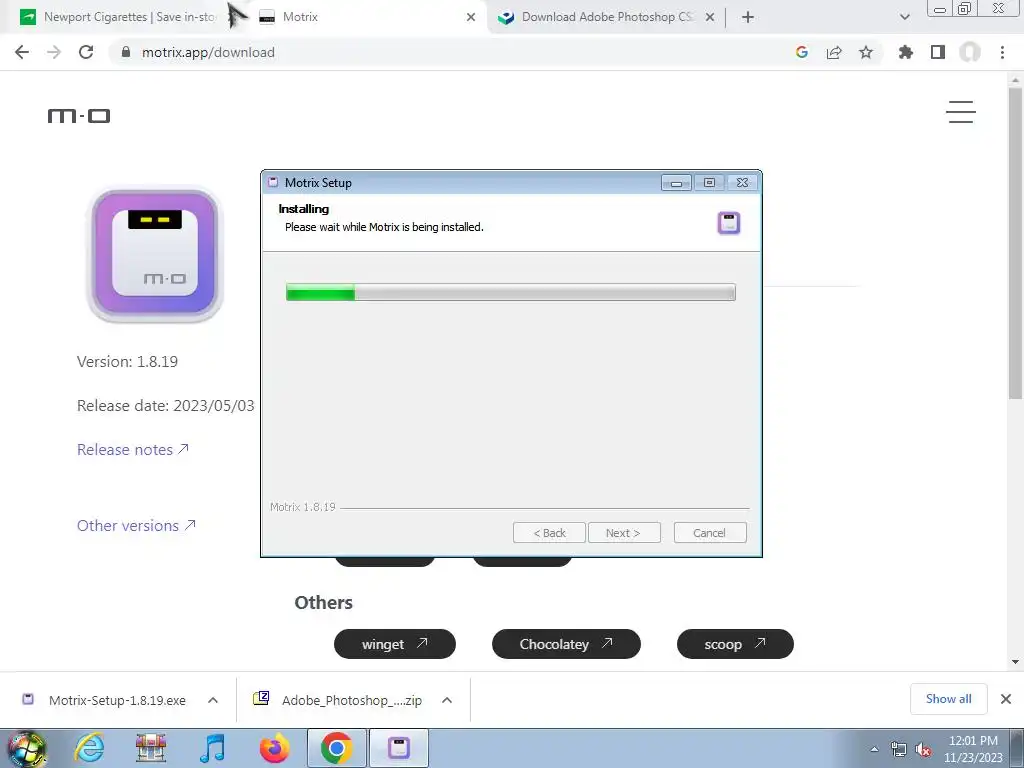Viewport: 1024px width, 768px height.
Task: Click the site lock icon in address bar
Action: click(126, 52)
